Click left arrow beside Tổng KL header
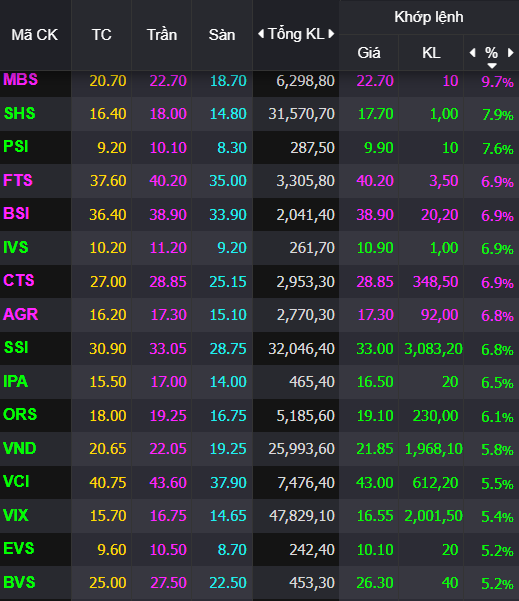 click(261, 34)
